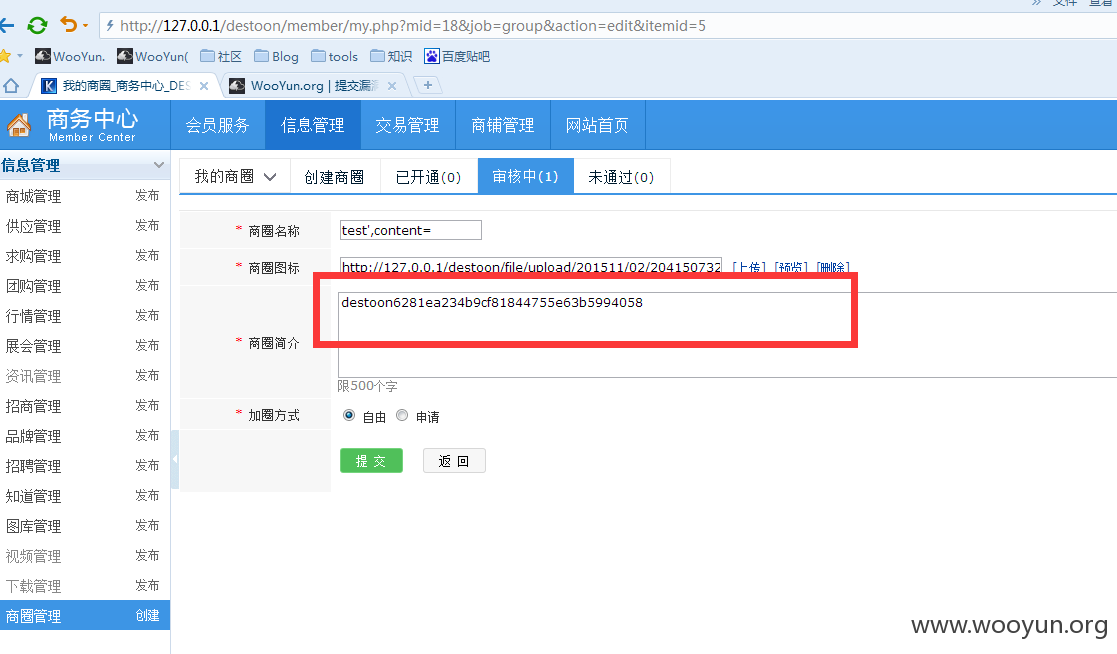Open 商城管理 in sidebar
This screenshot has height=654, width=1117.
33,196
